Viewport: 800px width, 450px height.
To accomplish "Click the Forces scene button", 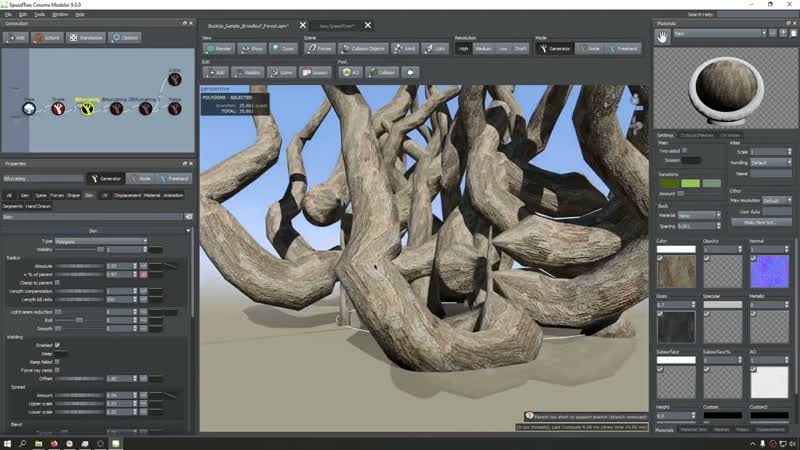I will click(x=319, y=48).
